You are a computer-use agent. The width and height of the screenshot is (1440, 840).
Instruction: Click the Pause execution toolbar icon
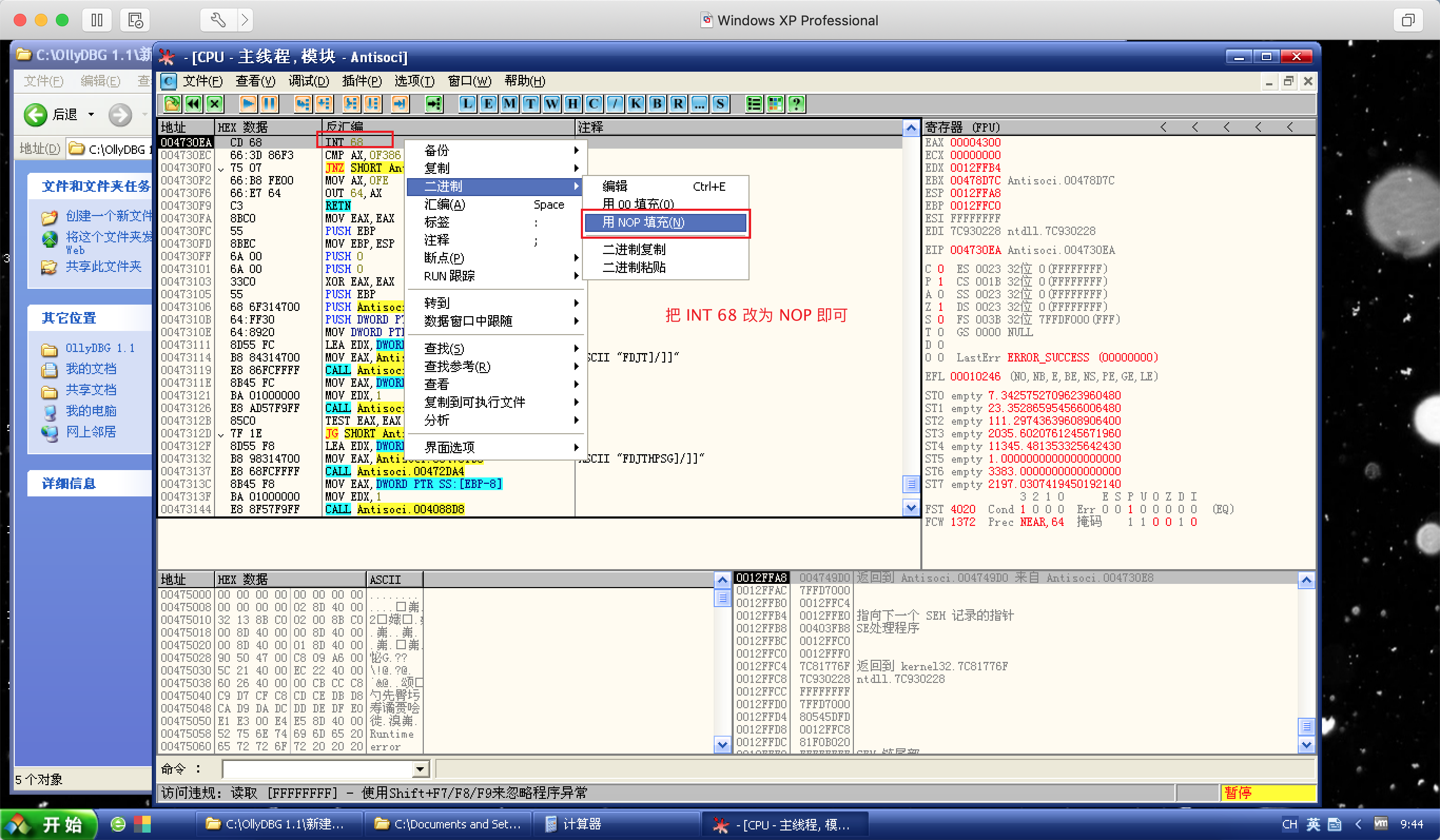coord(269,104)
